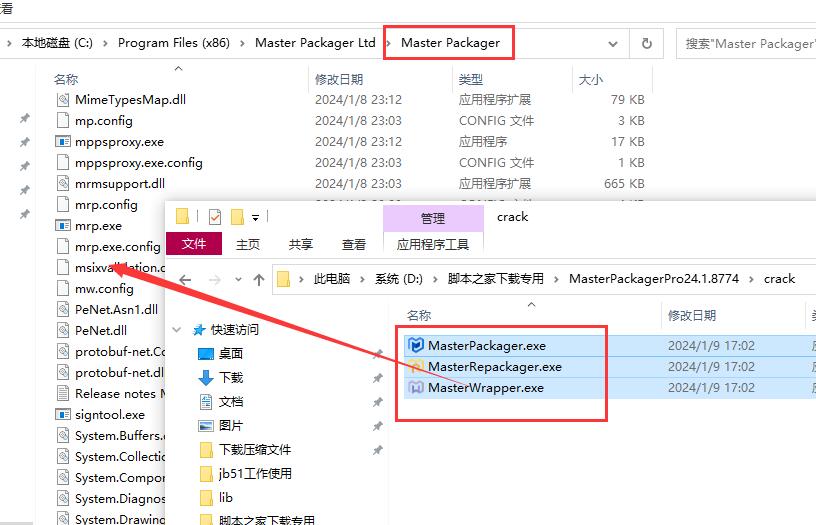Click the lib folder icon in sidebar
Screen dimensions: 816x525
[206, 498]
